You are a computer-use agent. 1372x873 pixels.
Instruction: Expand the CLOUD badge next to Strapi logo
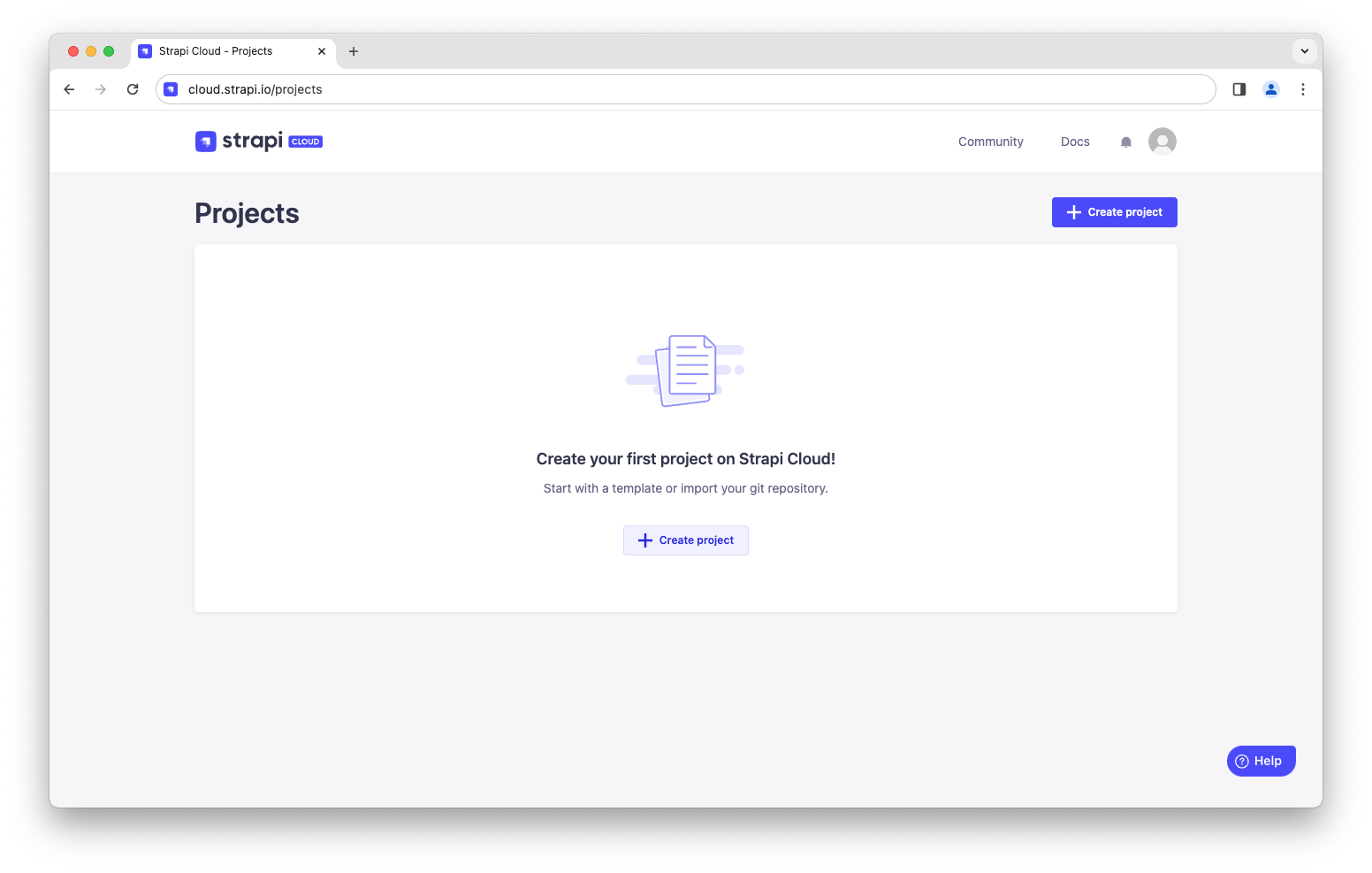305,142
